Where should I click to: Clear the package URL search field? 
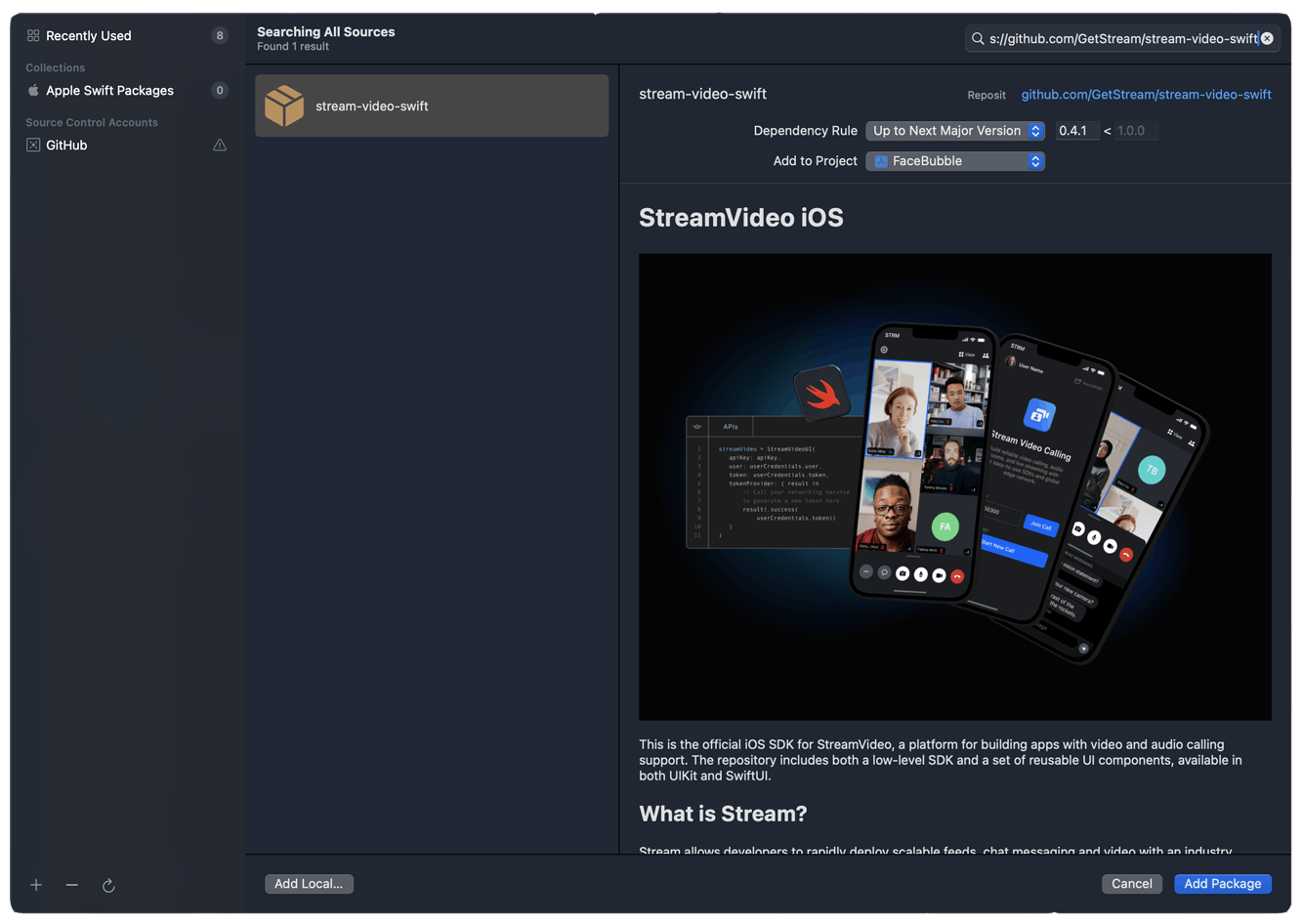[x=1267, y=39]
